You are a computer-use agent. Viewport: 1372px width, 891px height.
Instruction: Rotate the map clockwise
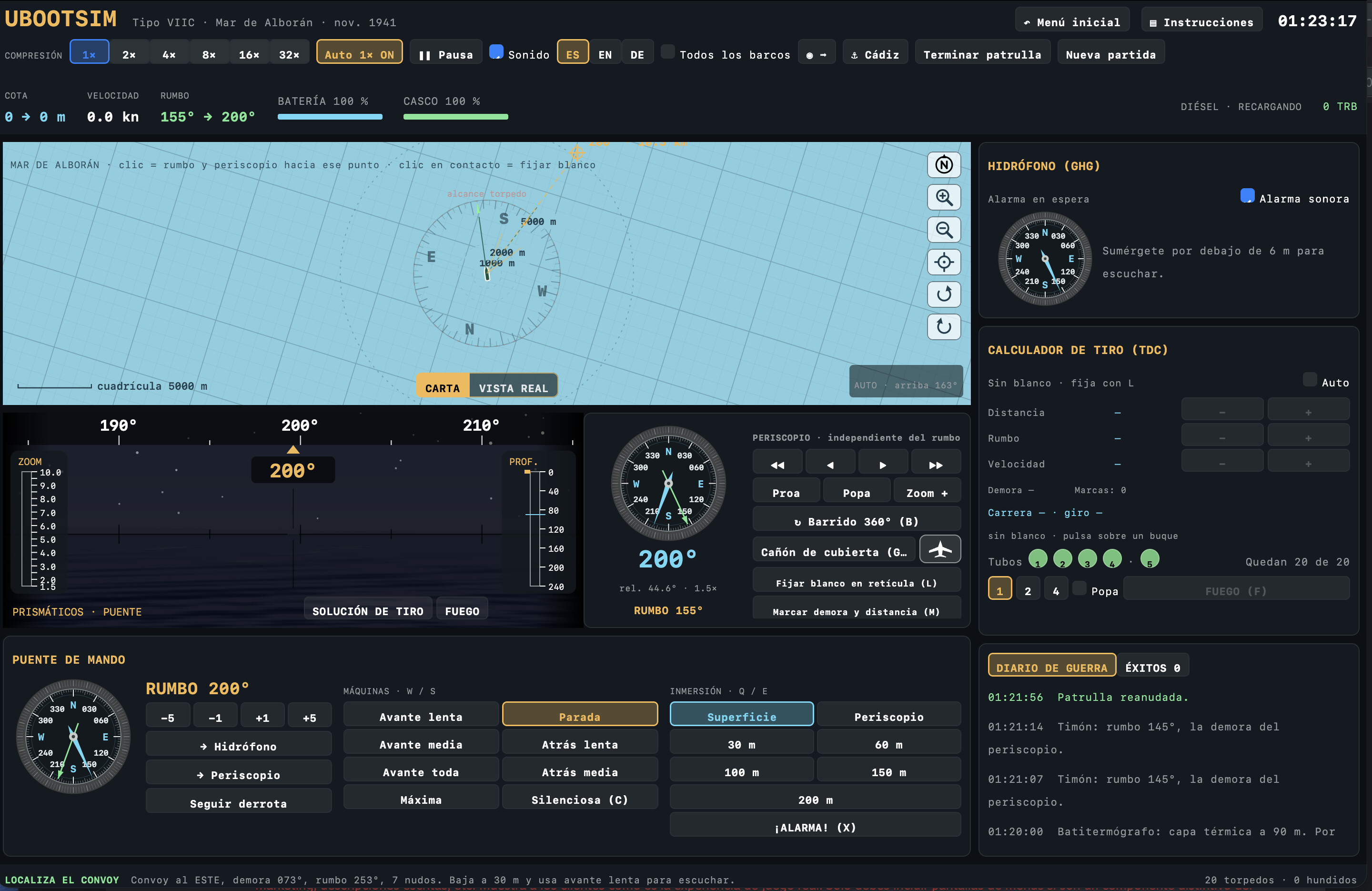click(944, 326)
